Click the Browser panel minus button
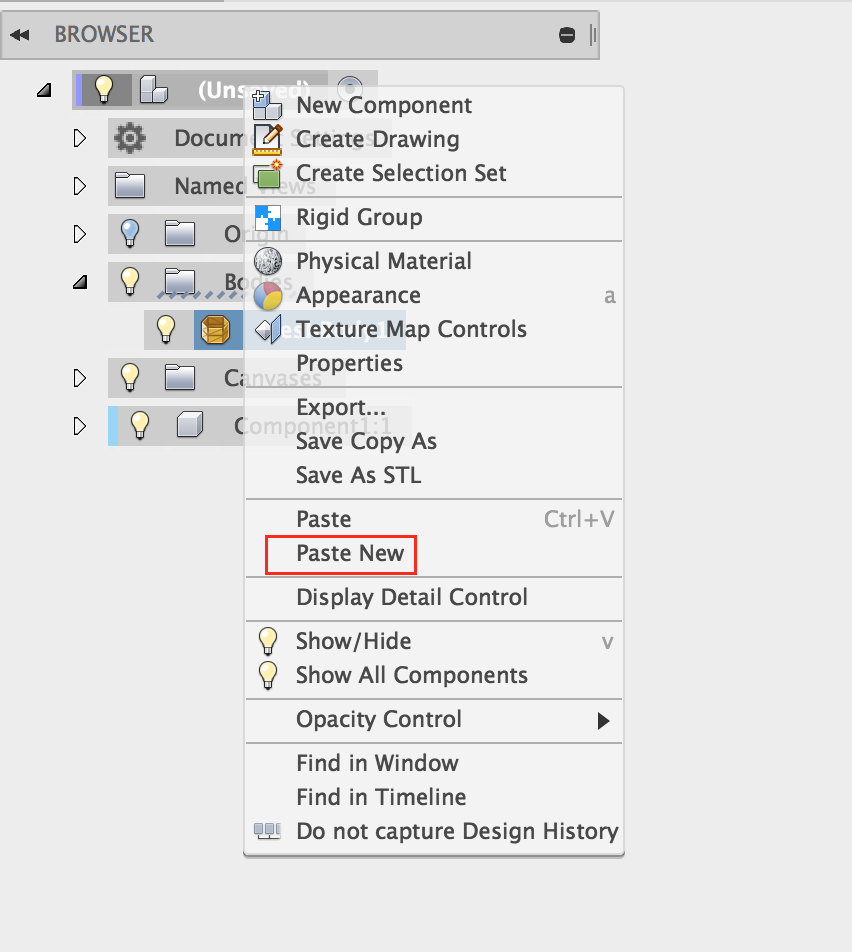The image size is (852, 952). (x=567, y=36)
